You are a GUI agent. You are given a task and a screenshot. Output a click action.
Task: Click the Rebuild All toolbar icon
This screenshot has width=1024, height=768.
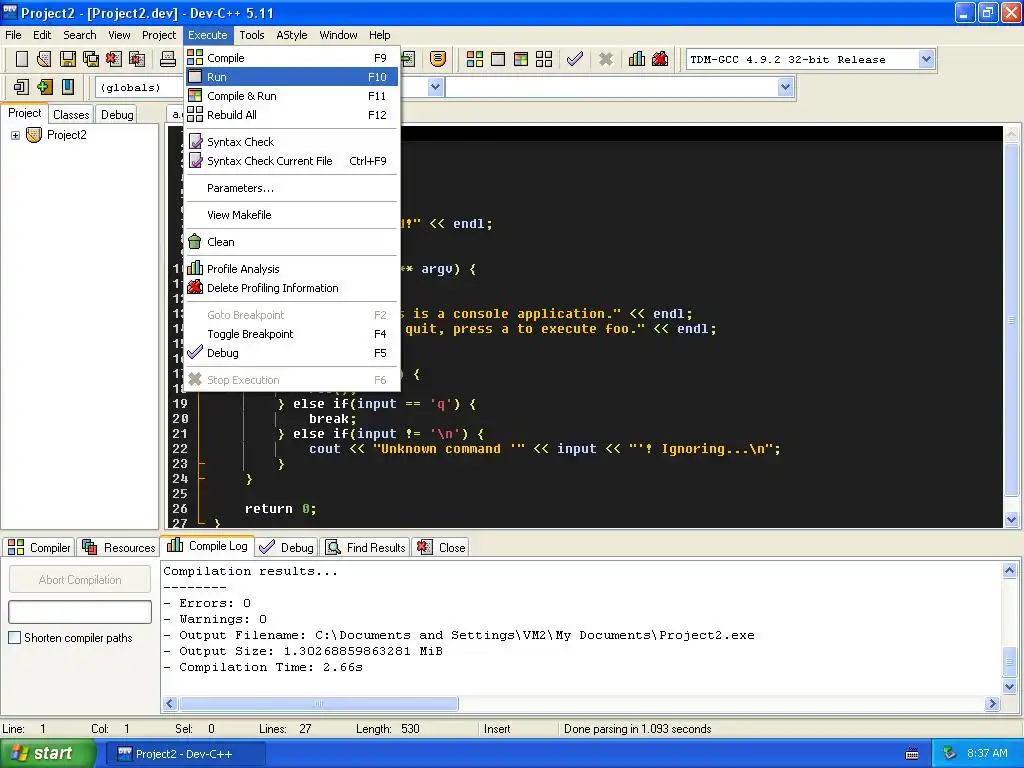544,59
